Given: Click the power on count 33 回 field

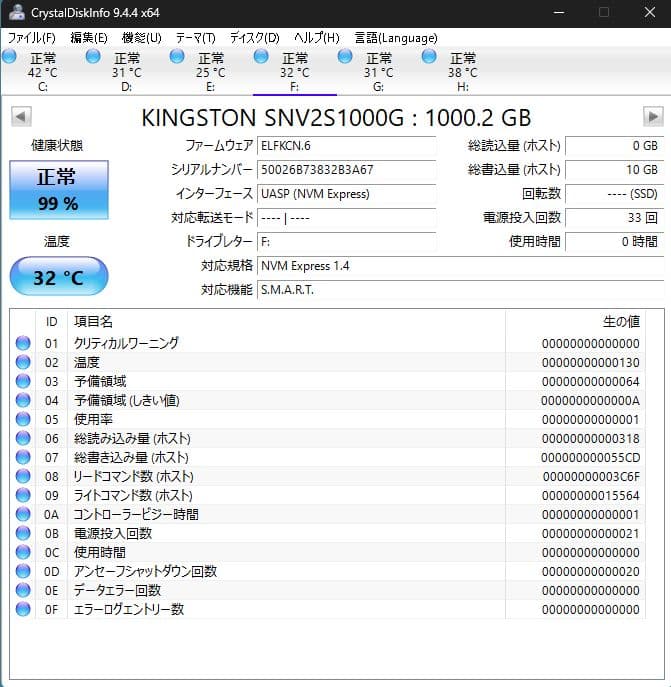Looking at the screenshot, I should click(x=614, y=218).
